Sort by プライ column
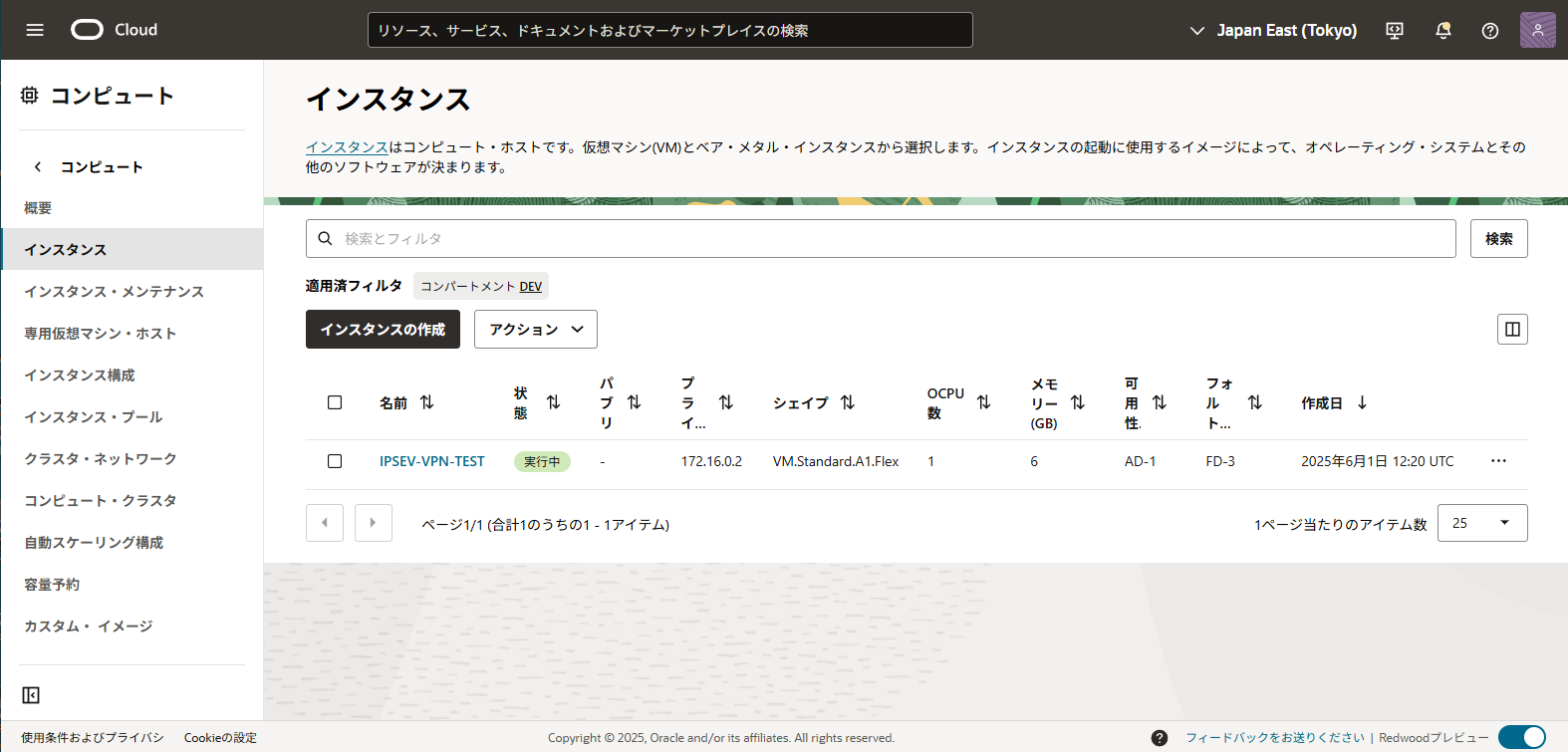 pyautogui.click(x=726, y=402)
